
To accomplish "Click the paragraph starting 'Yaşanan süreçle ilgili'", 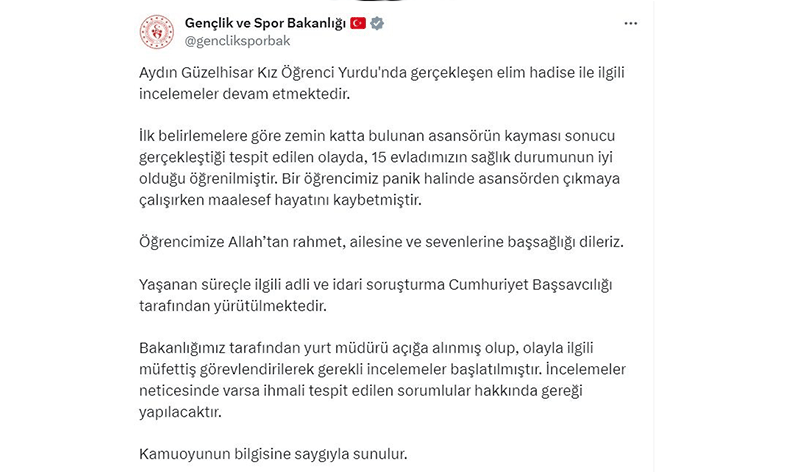I will (375, 295).
